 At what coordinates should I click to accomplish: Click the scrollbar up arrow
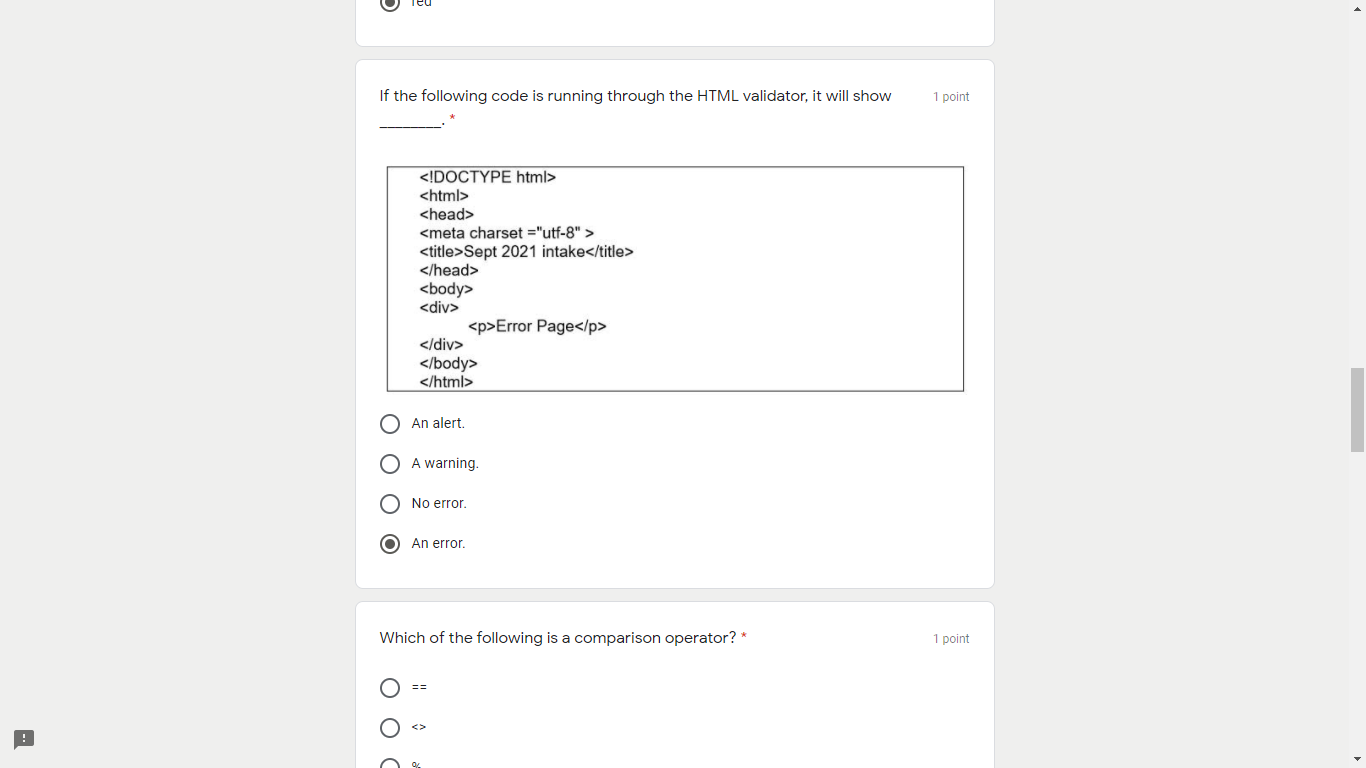click(1358, 8)
